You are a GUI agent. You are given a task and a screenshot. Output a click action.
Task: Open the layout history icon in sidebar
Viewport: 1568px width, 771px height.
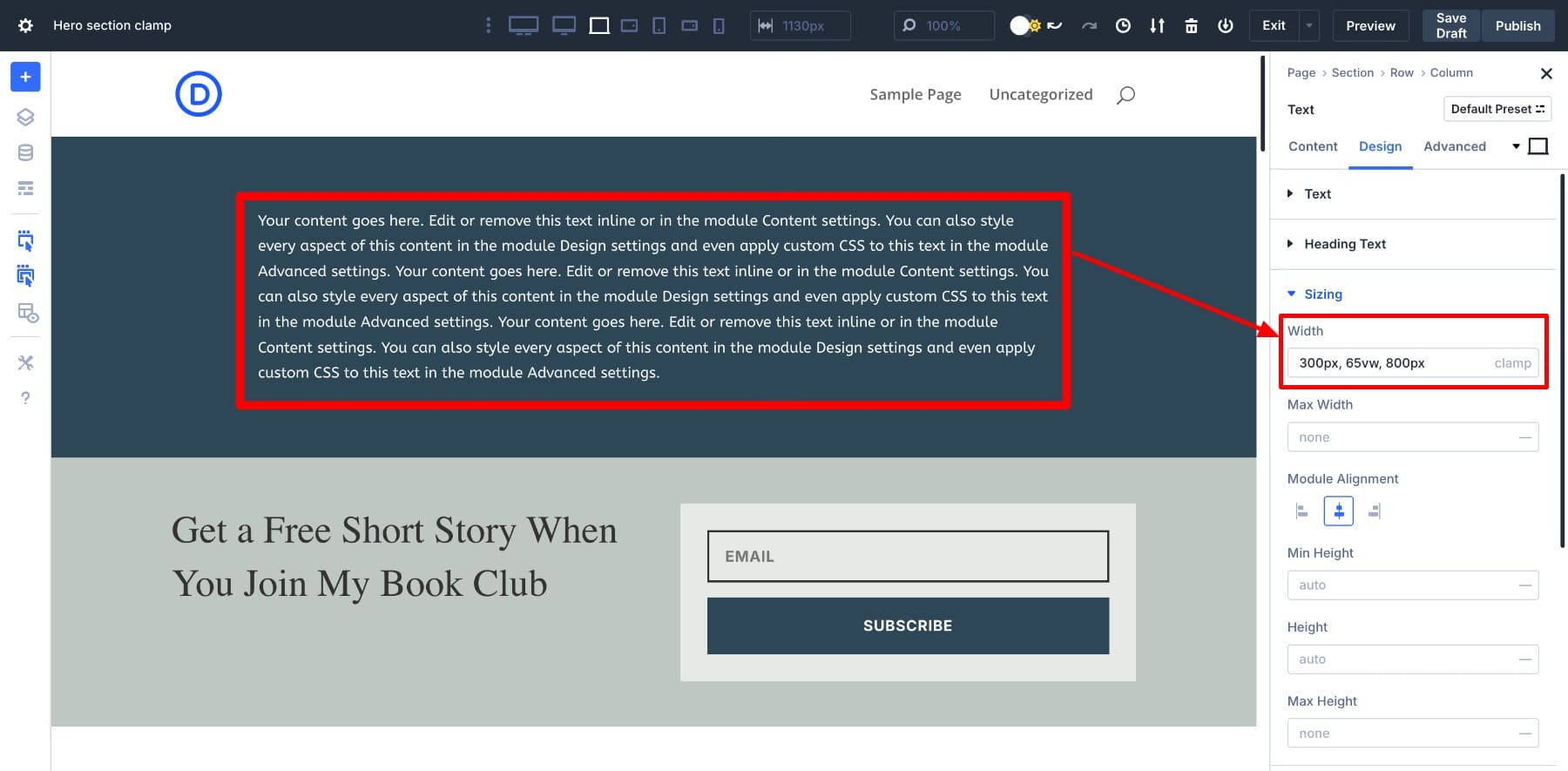28,313
